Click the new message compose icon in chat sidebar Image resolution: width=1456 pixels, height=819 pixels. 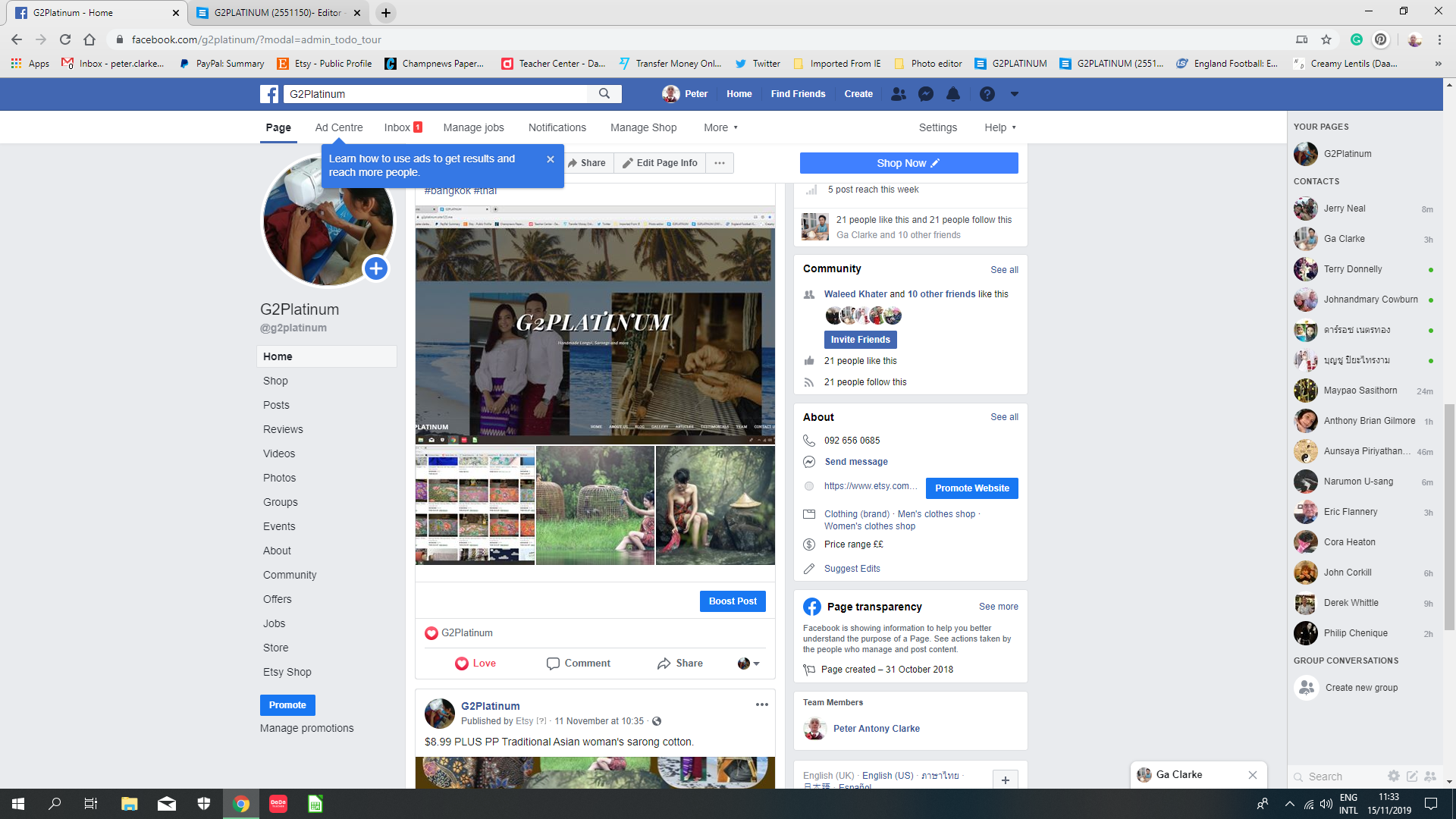coord(1412,776)
